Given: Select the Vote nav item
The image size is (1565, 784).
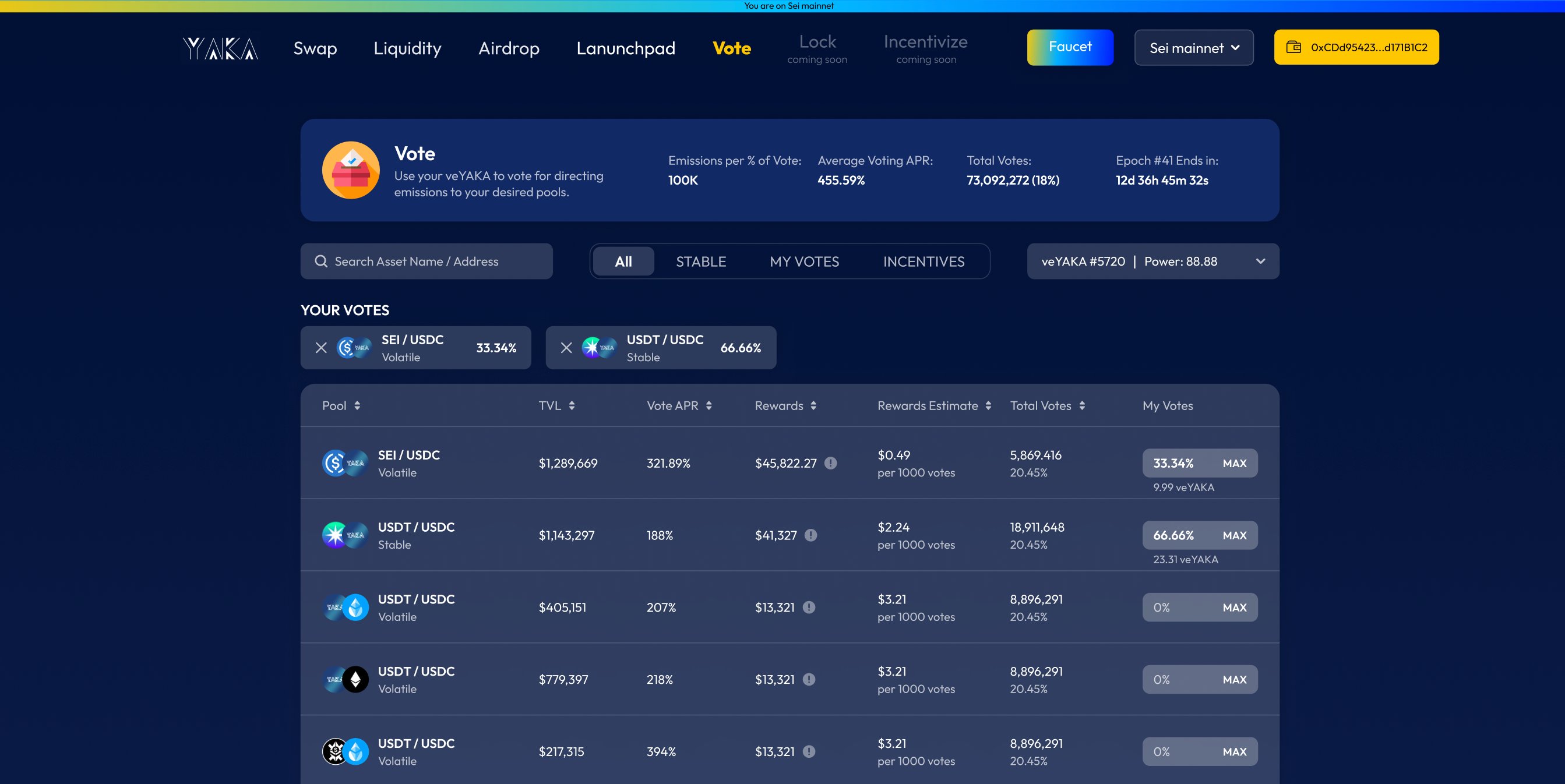Looking at the screenshot, I should (x=731, y=48).
